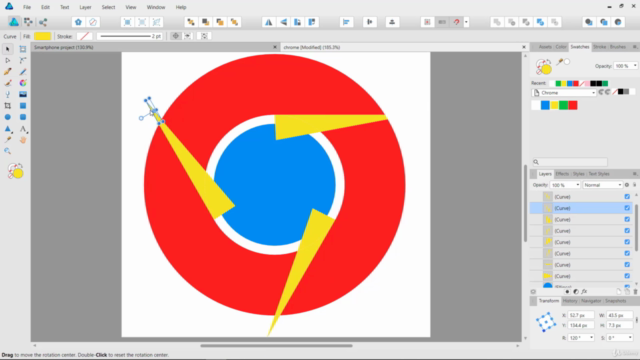
Task: Click the canvas horizontal scrollbar
Action: [x=276, y=345]
